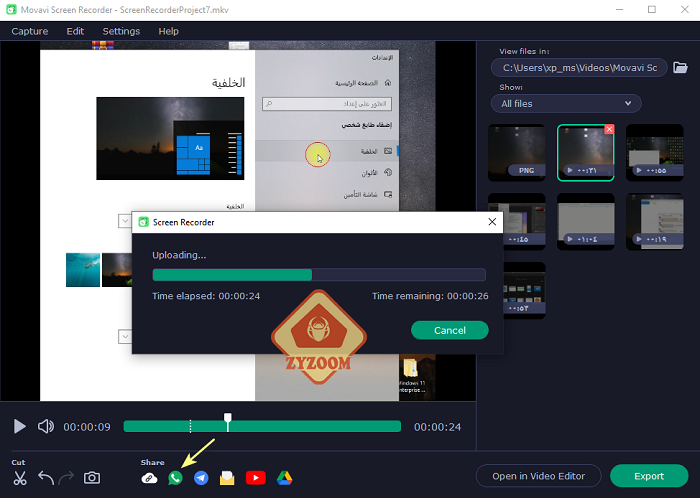This screenshot has width=700, height=498.
Task: Share the video by email
Action: point(227,478)
